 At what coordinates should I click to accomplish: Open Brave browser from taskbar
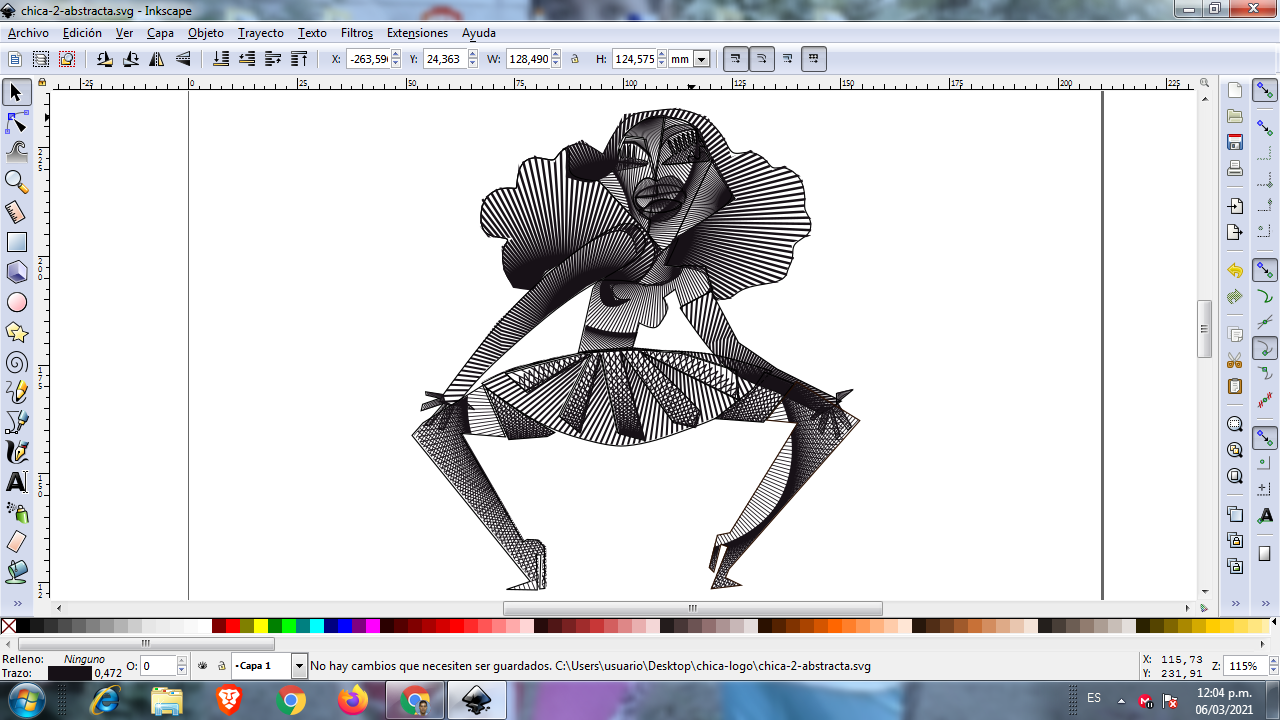tap(229, 701)
